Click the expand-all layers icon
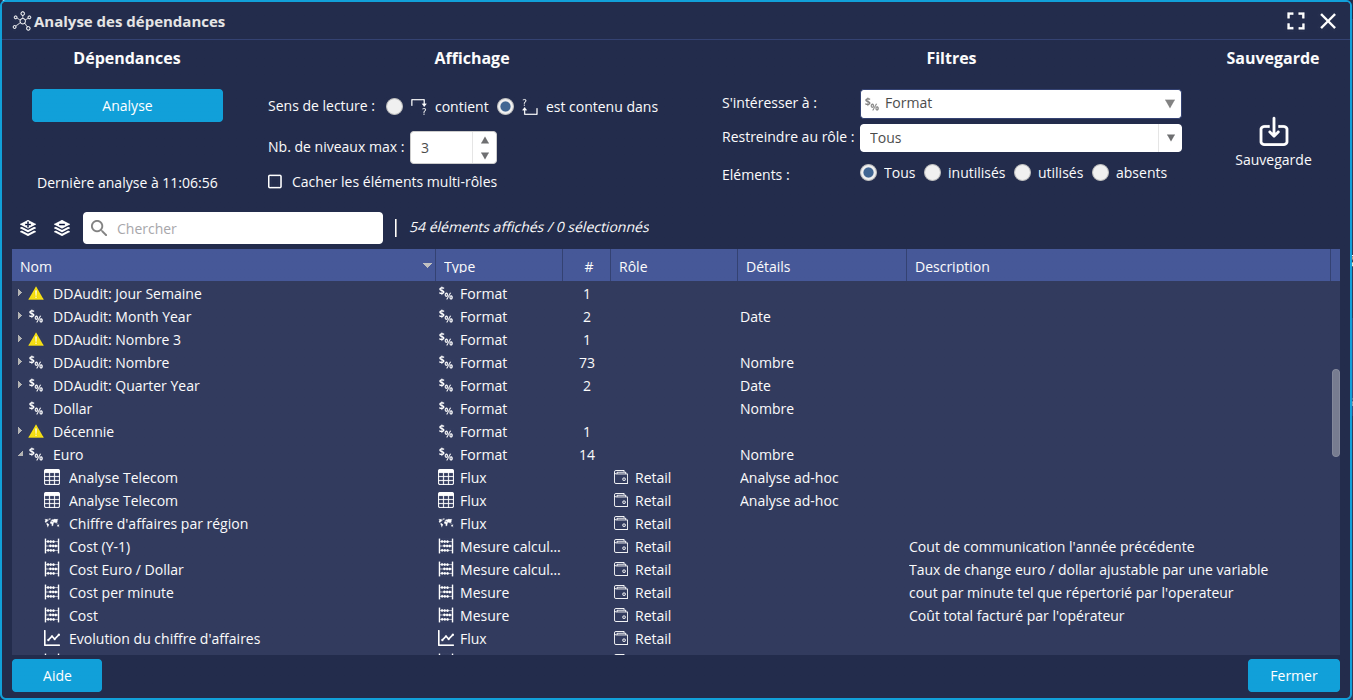The width and height of the screenshot is (1353, 700). (28, 228)
